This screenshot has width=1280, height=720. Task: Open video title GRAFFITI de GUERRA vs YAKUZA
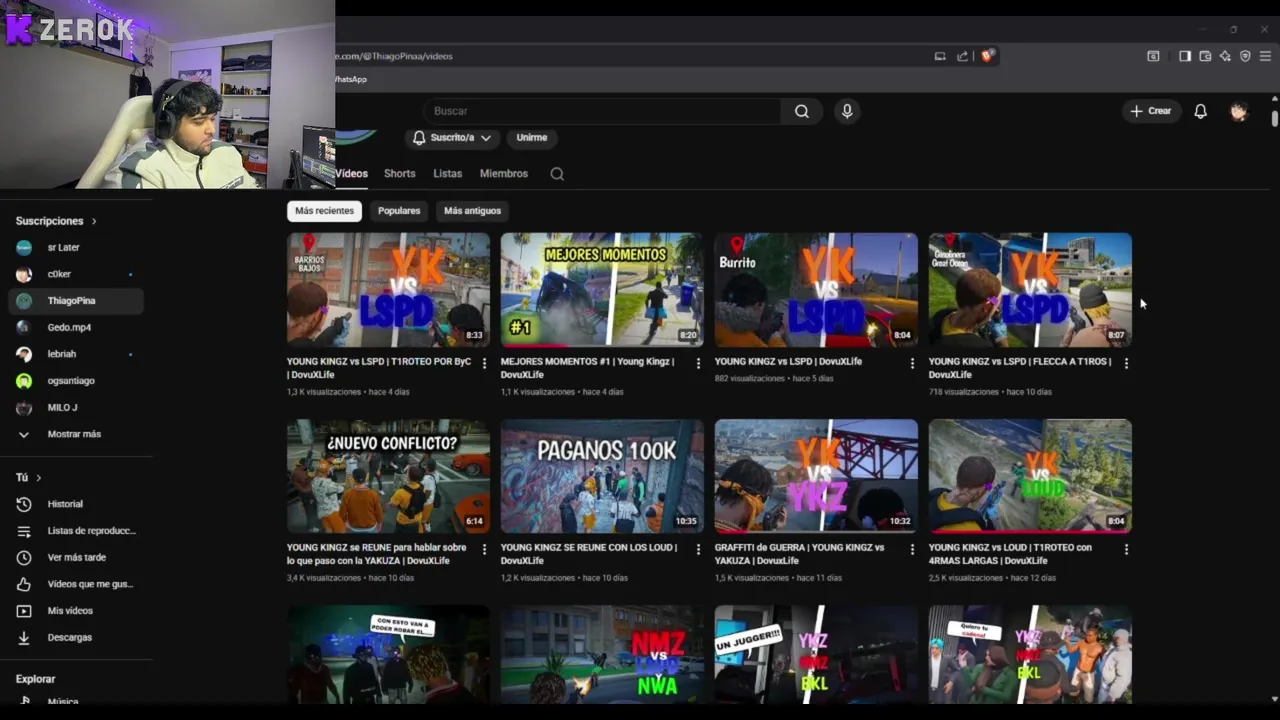(x=800, y=554)
